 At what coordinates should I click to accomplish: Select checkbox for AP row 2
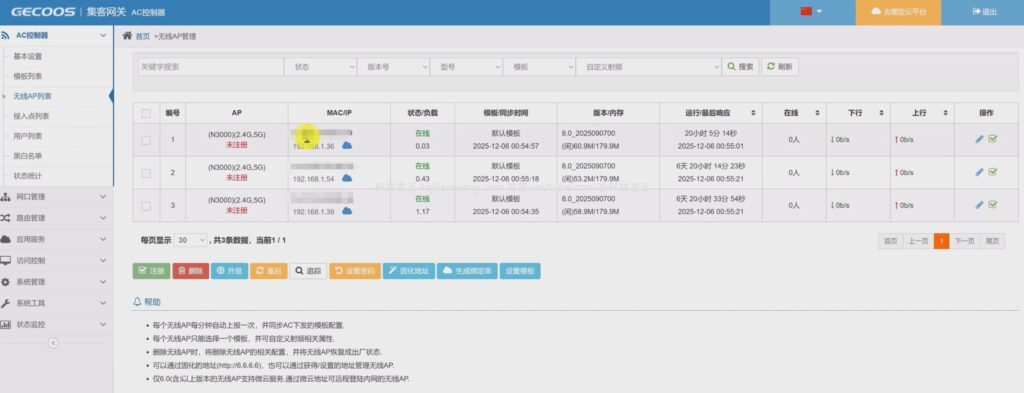146,173
